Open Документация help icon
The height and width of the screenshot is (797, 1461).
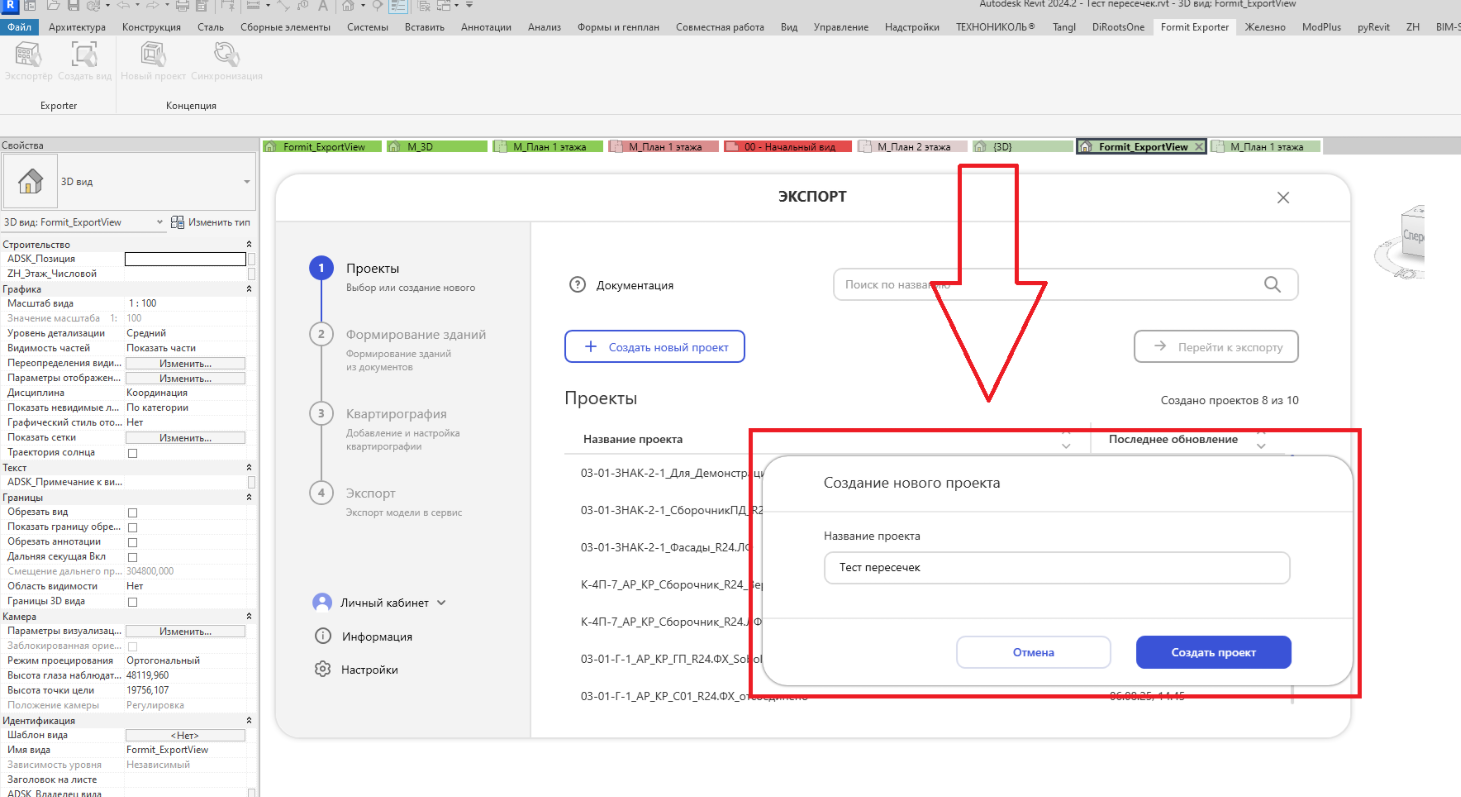(x=577, y=285)
